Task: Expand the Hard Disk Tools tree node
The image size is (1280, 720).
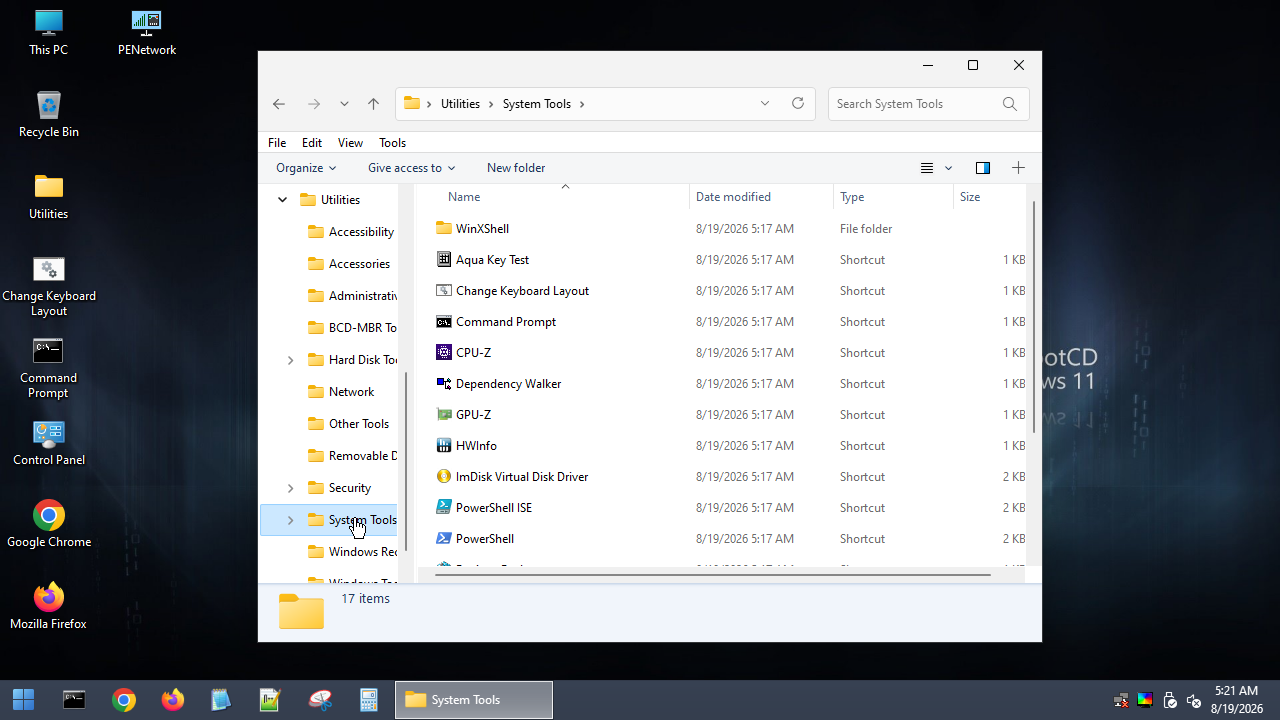Action: [290, 360]
